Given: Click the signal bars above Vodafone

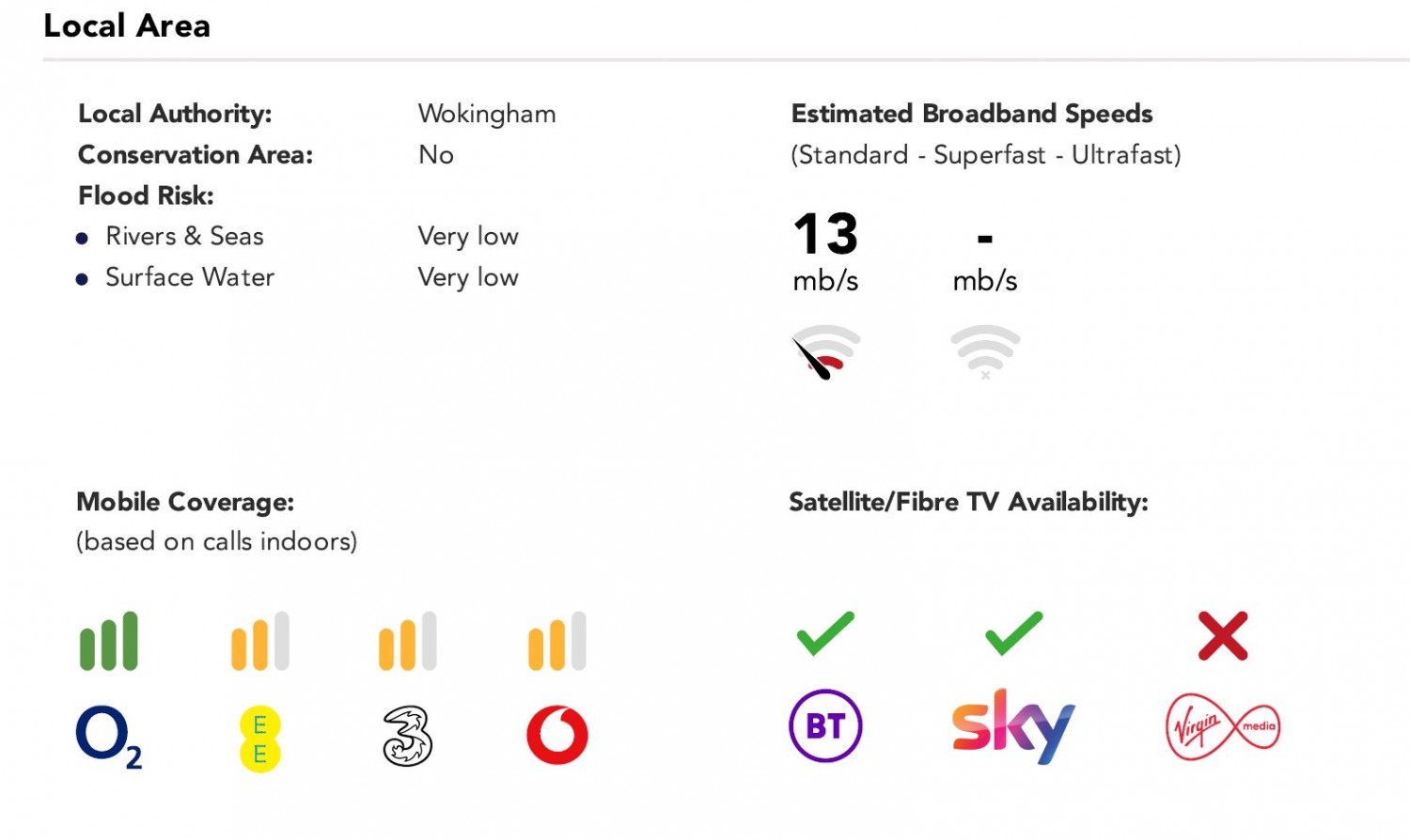Looking at the screenshot, I should 557,642.
